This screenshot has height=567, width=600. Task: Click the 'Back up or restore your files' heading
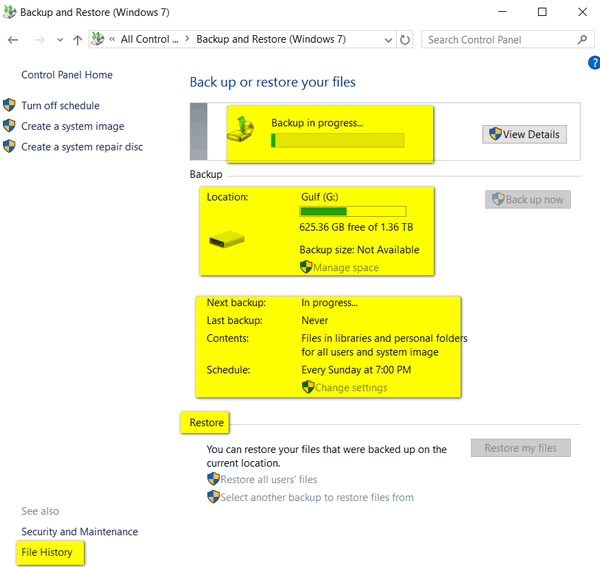pyautogui.click(x=272, y=82)
